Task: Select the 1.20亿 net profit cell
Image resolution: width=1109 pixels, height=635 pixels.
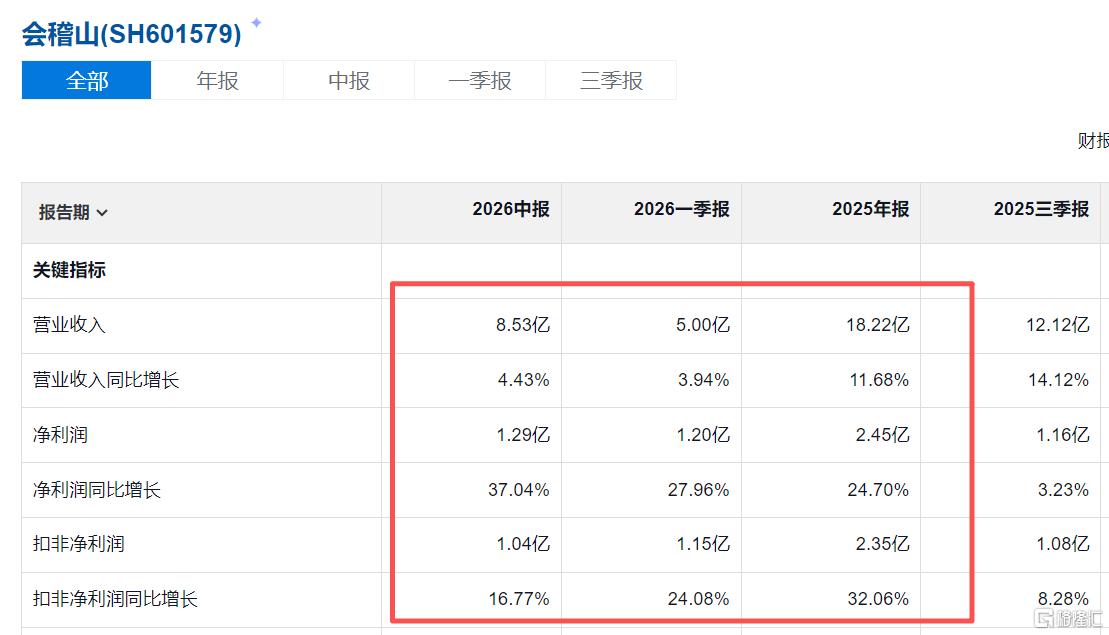Action: 703,434
